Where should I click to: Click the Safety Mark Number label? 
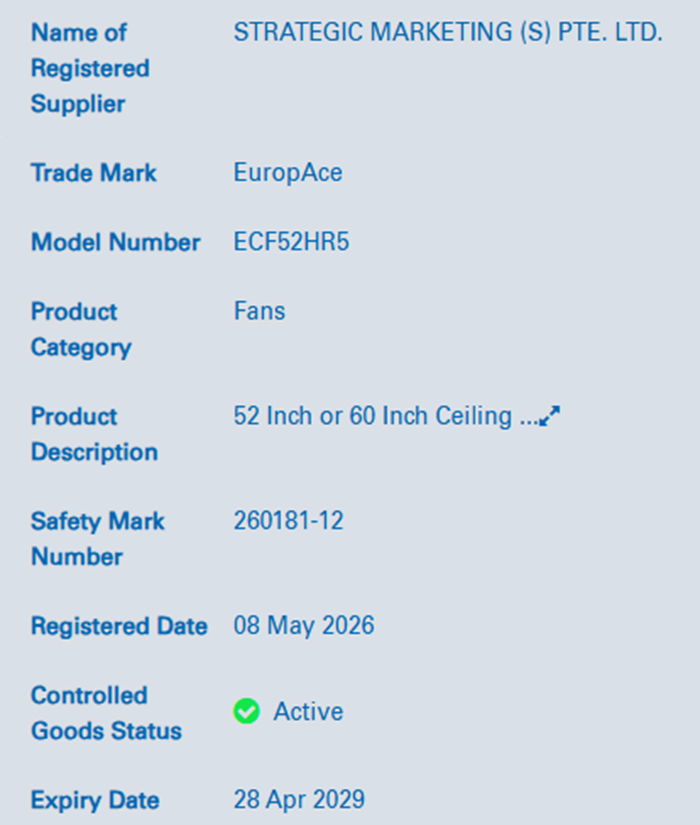pyautogui.click(x=98, y=539)
